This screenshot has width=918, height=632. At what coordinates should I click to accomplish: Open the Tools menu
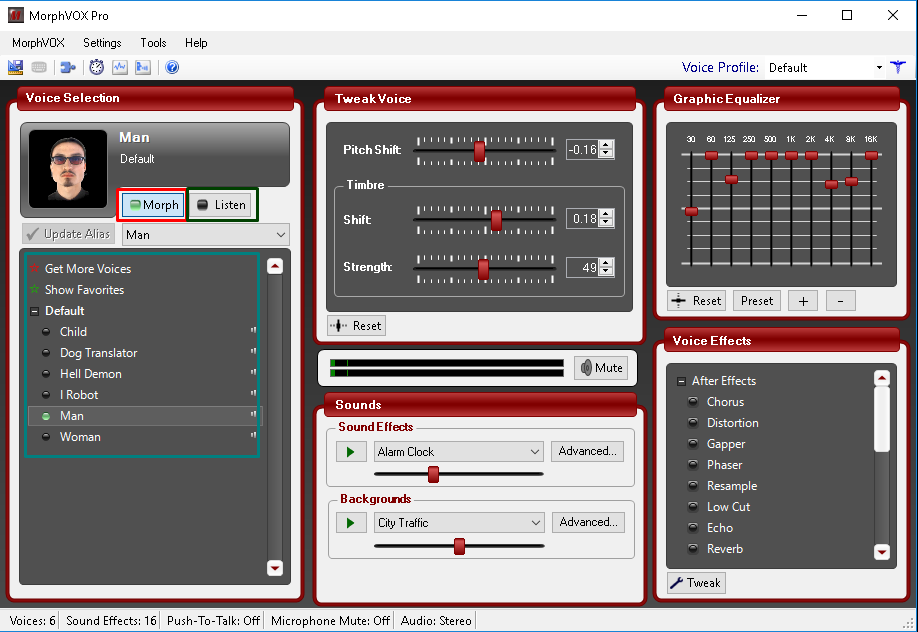point(153,43)
